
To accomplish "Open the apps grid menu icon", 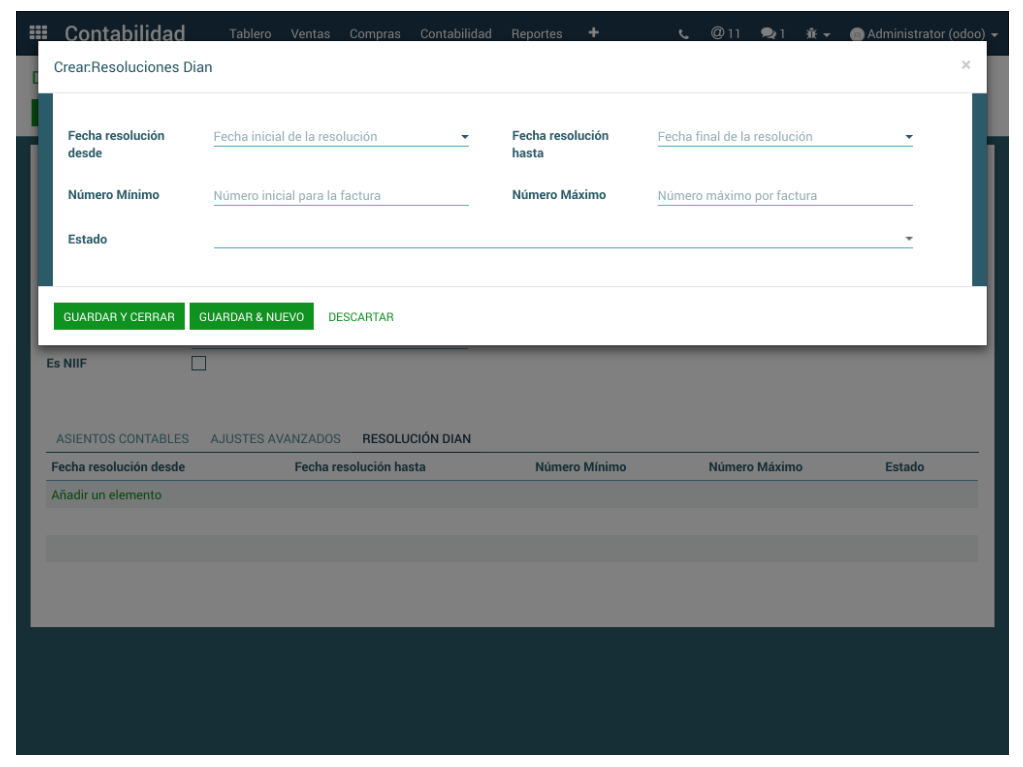I will [43, 34].
